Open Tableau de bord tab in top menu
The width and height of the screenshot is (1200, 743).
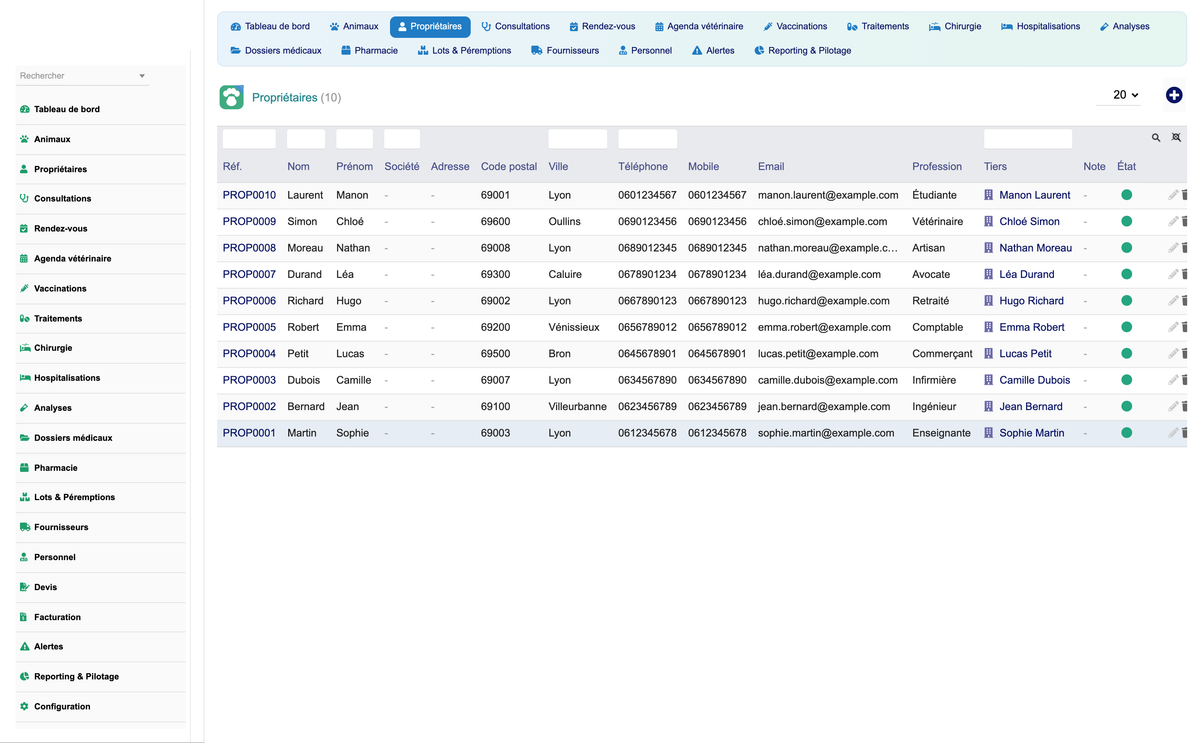pos(270,26)
